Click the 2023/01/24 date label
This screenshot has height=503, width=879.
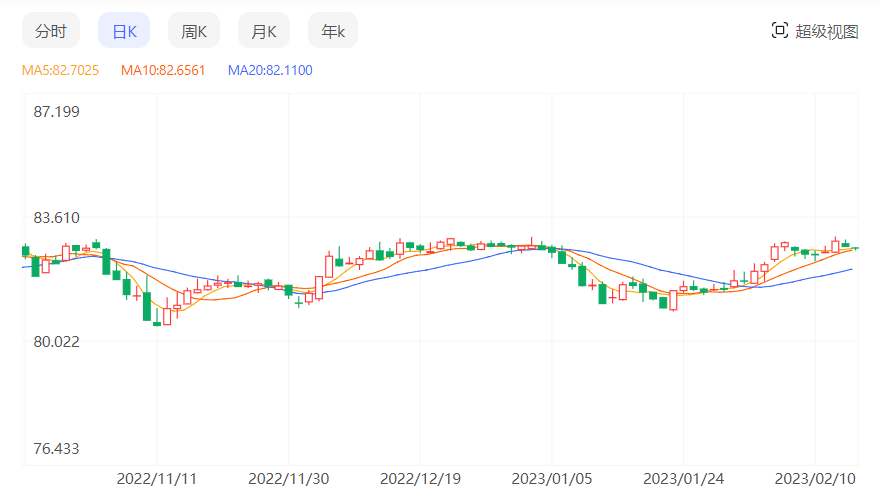(684, 479)
